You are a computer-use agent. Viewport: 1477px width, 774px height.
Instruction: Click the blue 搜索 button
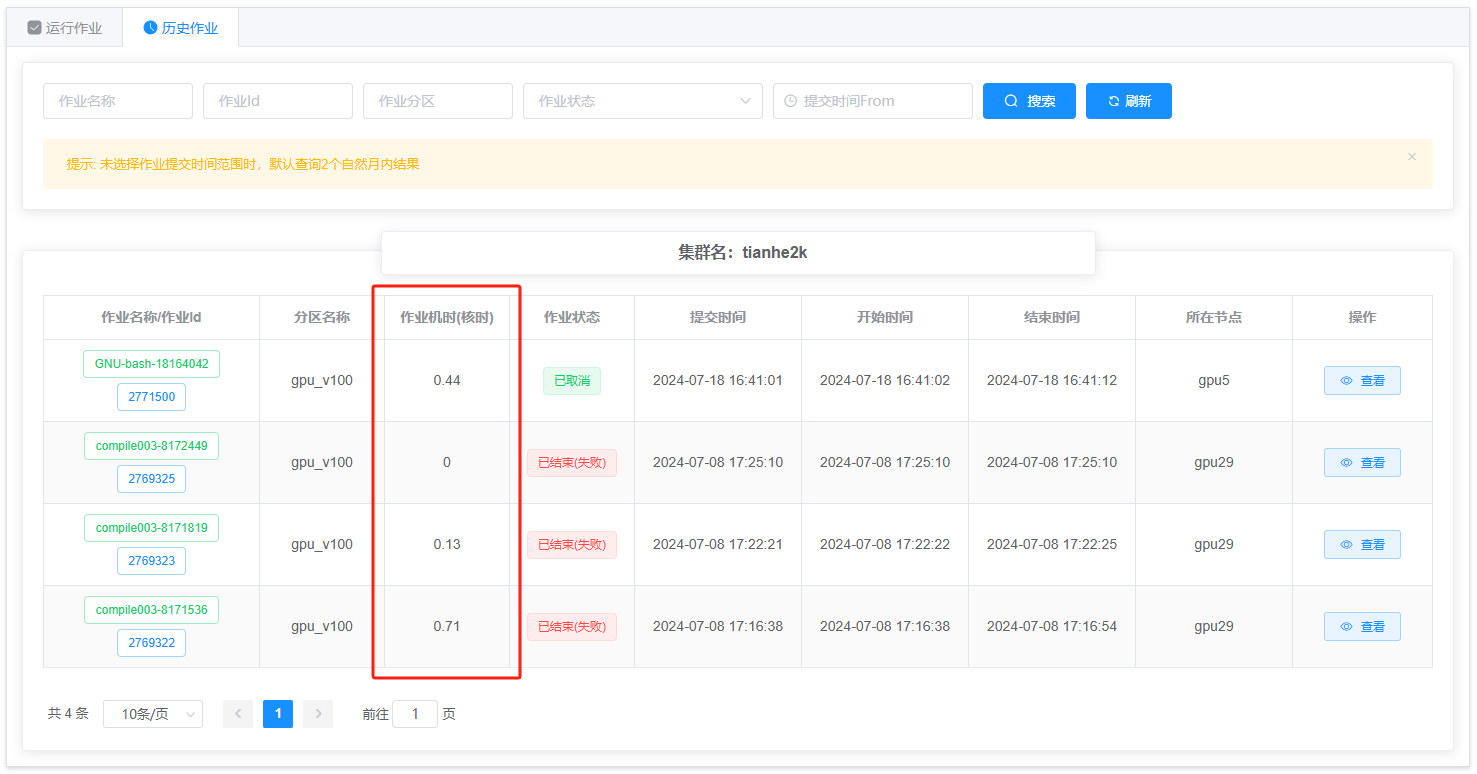pos(1029,101)
